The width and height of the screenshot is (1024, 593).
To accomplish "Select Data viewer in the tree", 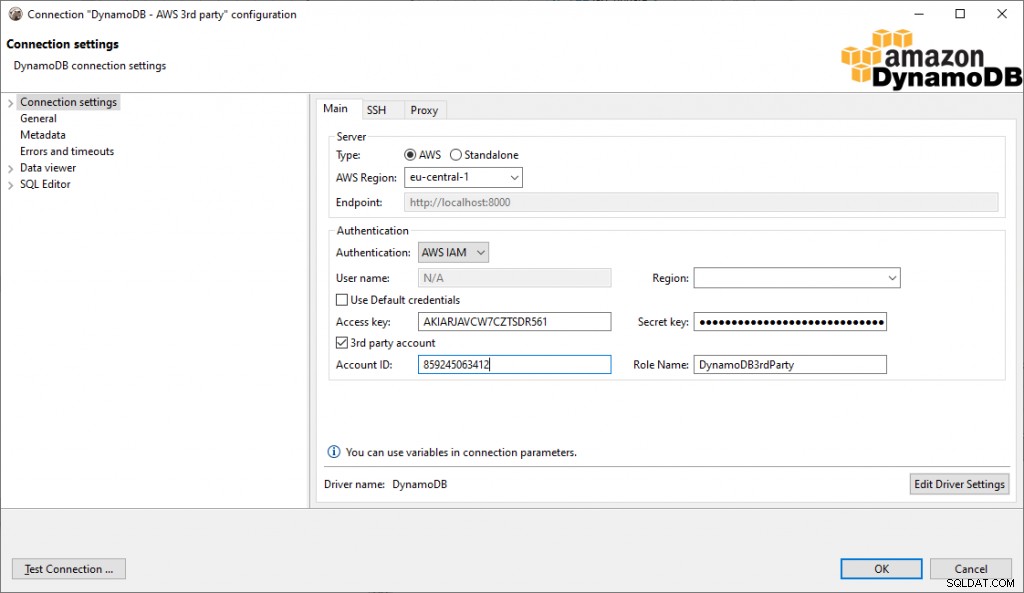I will click(48, 168).
